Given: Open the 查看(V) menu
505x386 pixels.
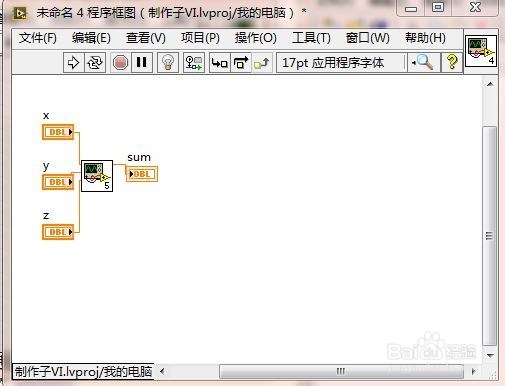Looking at the screenshot, I should click(x=146, y=38).
